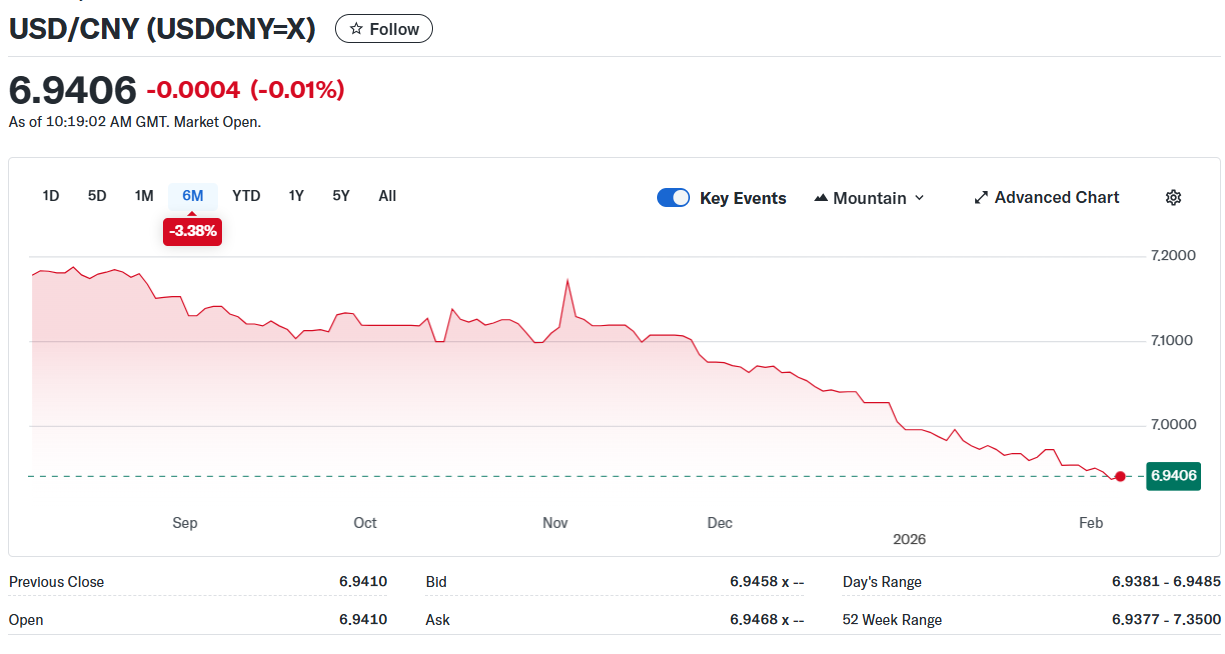Image resolution: width=1225 pixels, height=654 pixels.
Task: Click the chart settings gear icon
Action: pos(1173,198)
